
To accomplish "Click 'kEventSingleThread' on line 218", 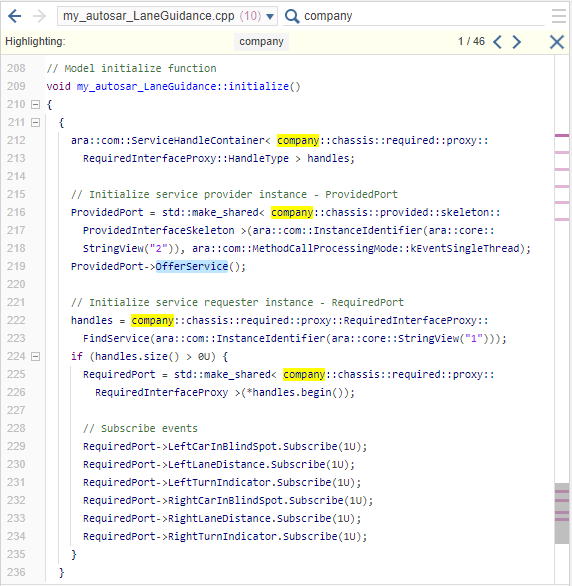I will click(464, 248).
